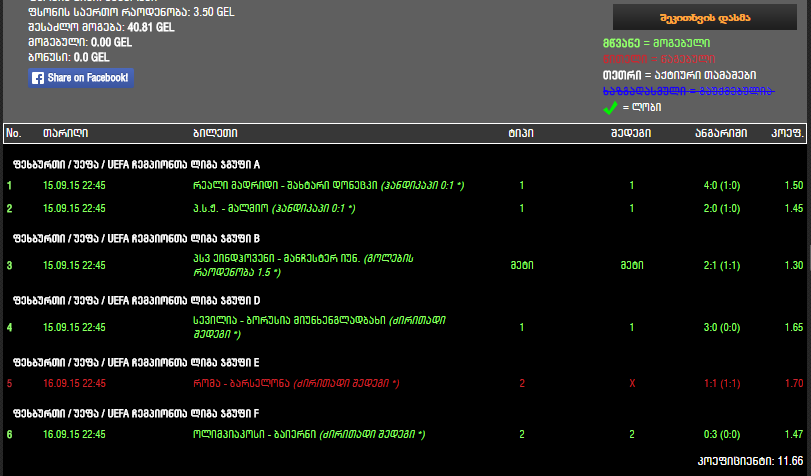Click the 4:0 (1:0) score cell
The image size is (811, 476).
click(x=722, y=185)
